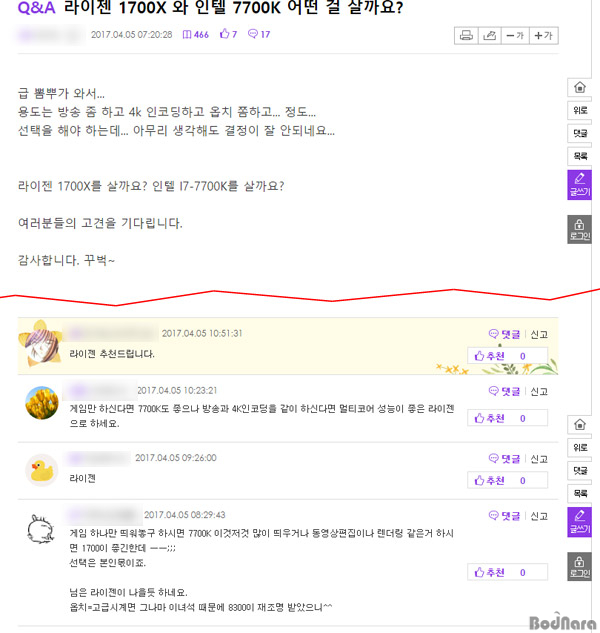Click lower sidebar 목록 button

[x=580, y=493]
